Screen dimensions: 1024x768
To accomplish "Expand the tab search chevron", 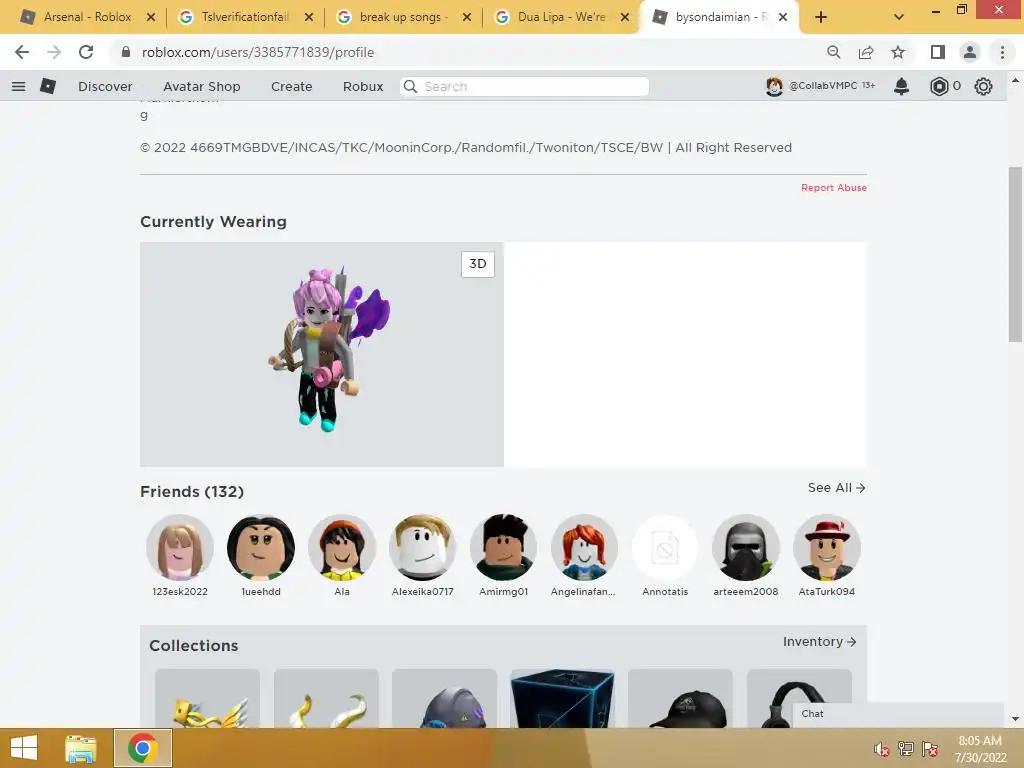I will [899, 18].
